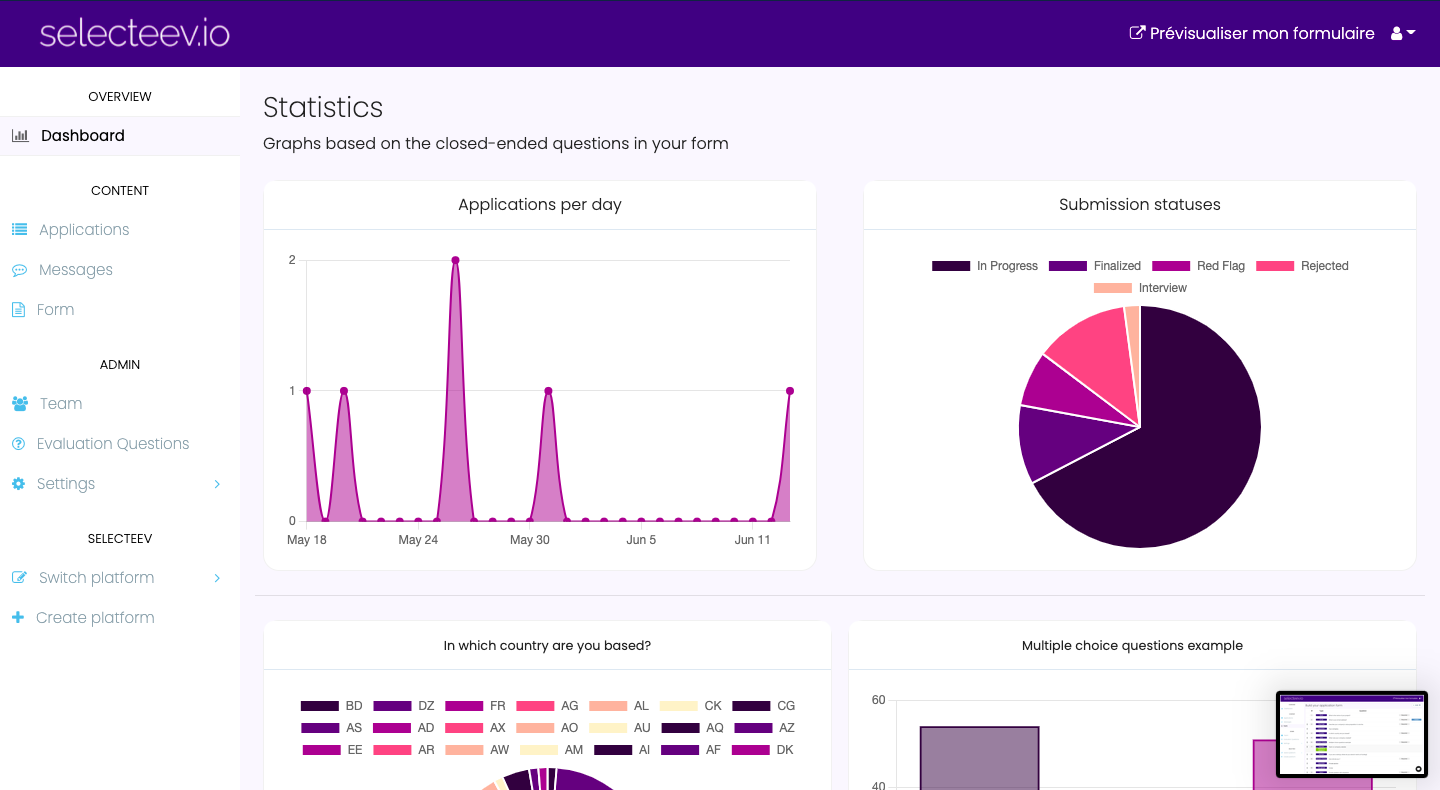
Task: Open Settings via the gear icon
Action: coord(19,483)
